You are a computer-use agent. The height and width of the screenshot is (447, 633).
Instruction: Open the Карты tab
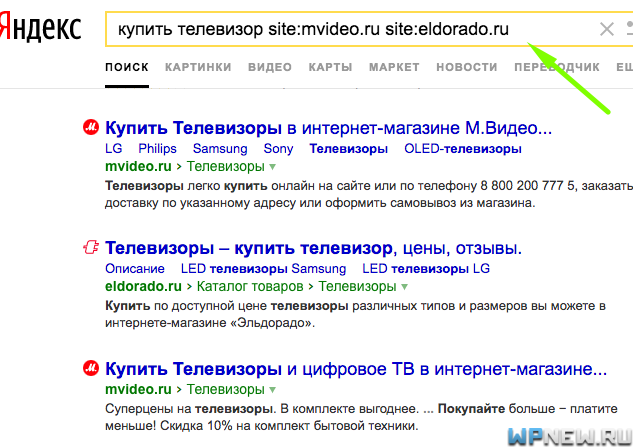coord(330,67)
